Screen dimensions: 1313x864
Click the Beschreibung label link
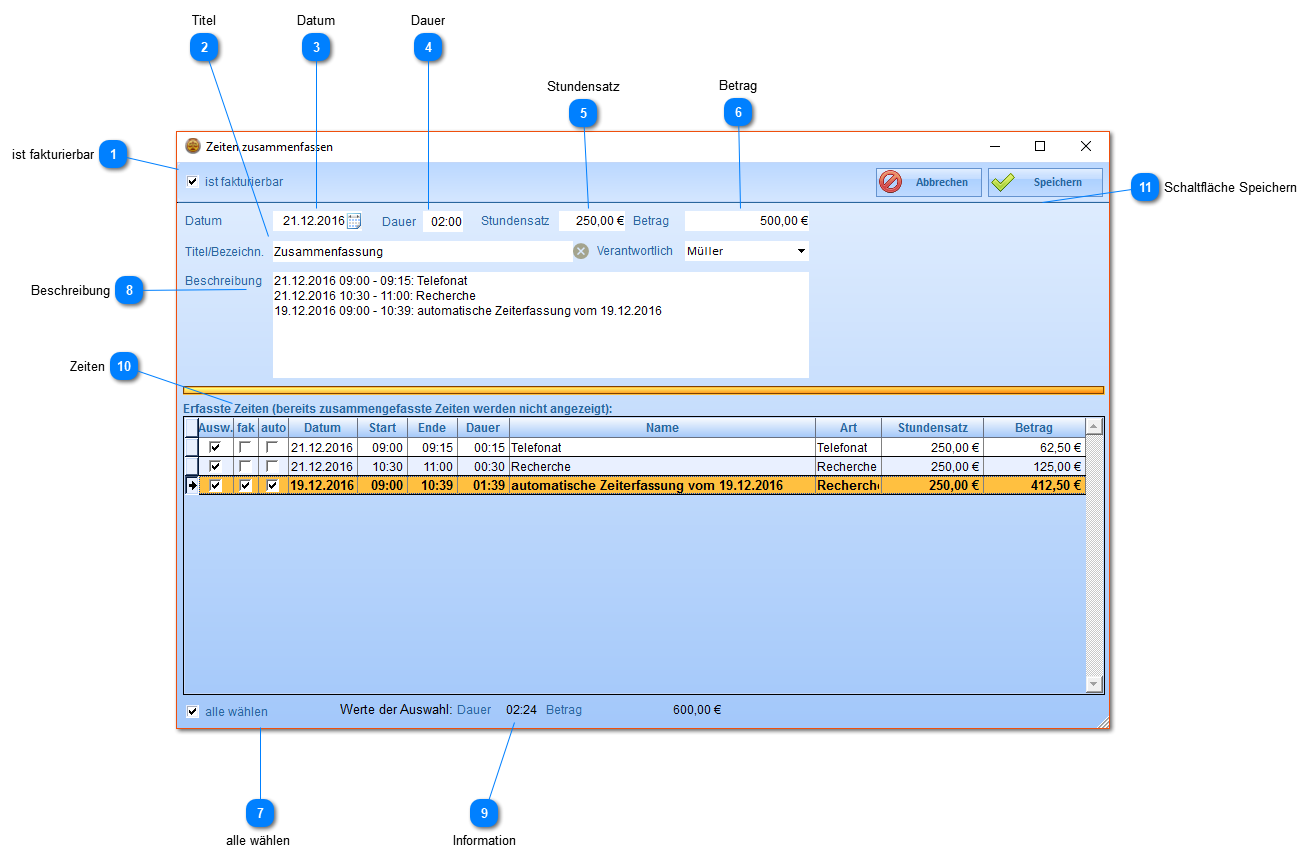click(x=223, y=281)
